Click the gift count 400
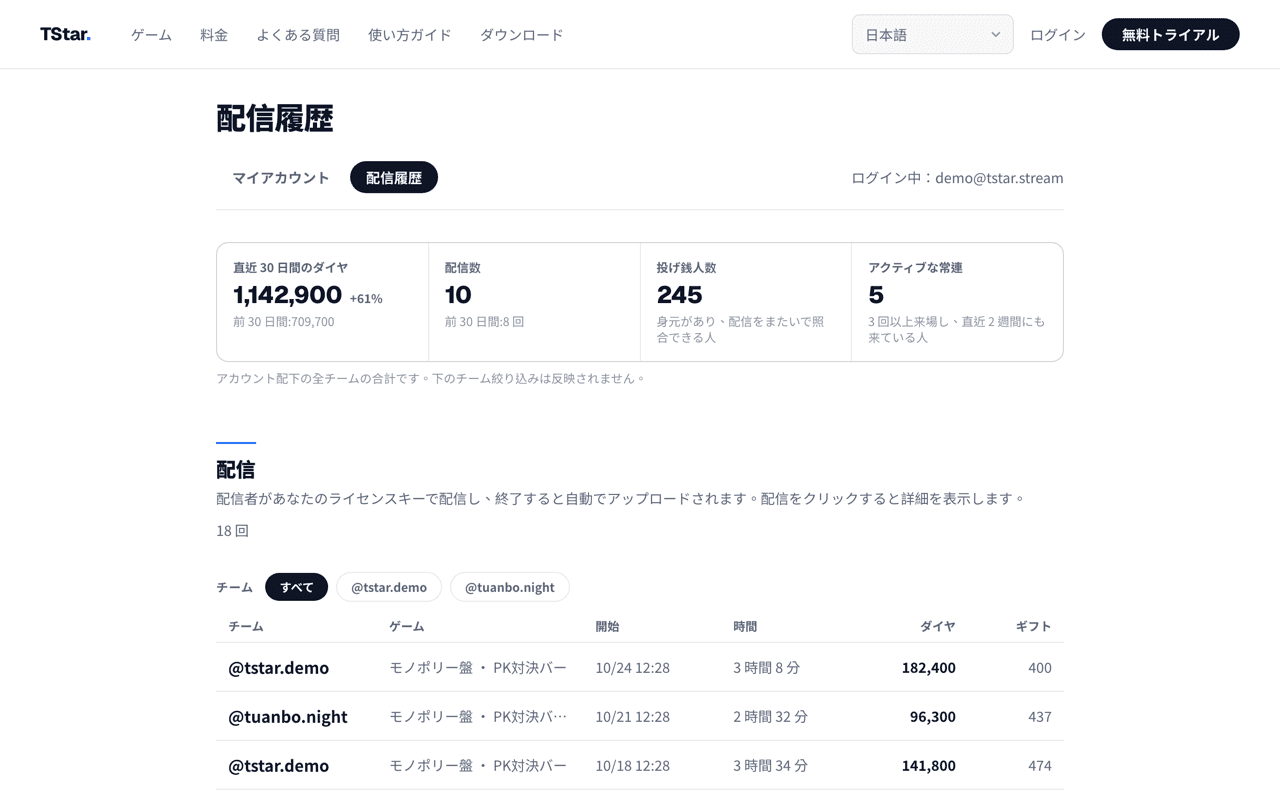This screenshot has height=800, width=1280. (1040, 667)
